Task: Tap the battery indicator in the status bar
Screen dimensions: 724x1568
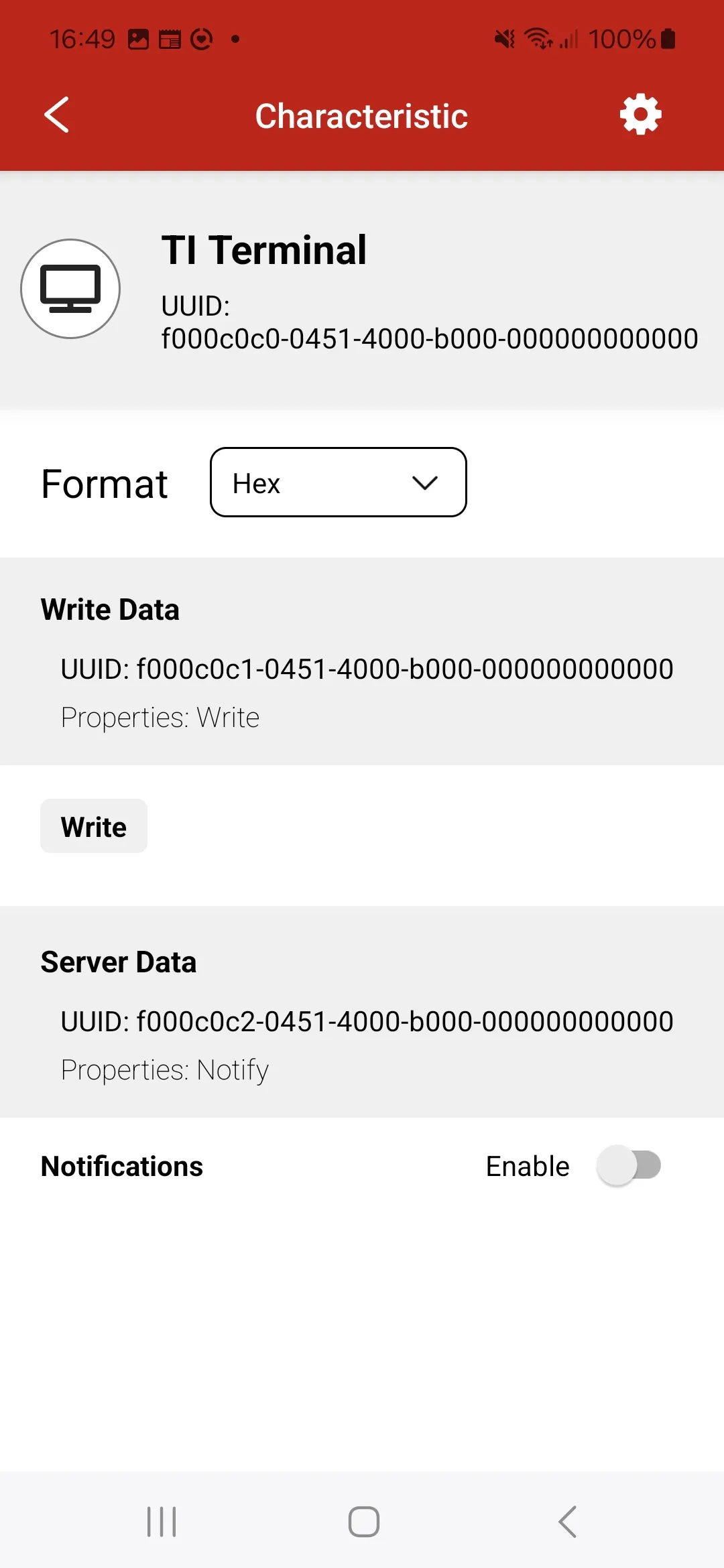Action: click(666, 39)
